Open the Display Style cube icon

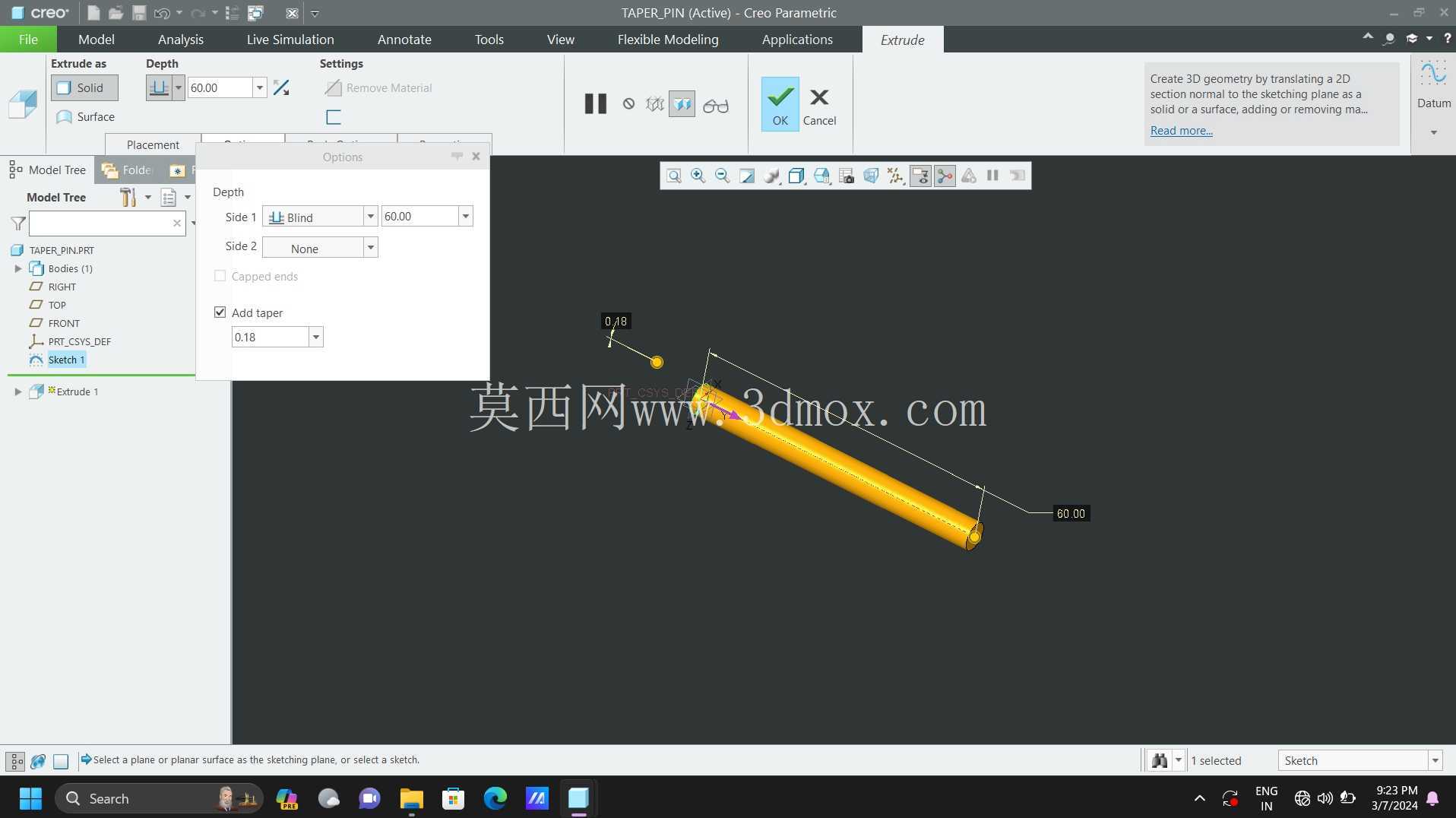click(796, 176)
